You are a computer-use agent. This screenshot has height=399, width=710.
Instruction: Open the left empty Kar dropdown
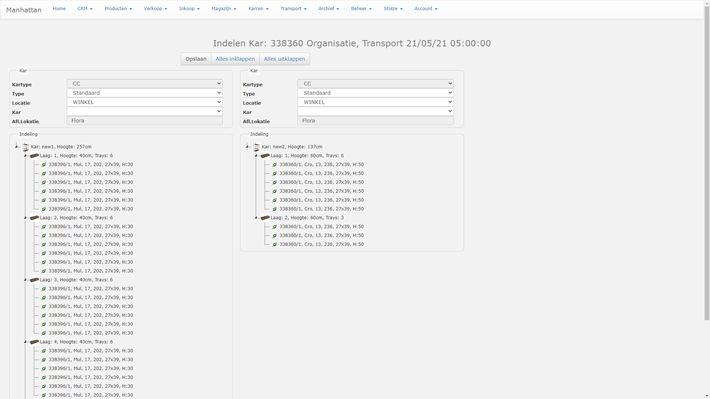click(x=145, y=111)
